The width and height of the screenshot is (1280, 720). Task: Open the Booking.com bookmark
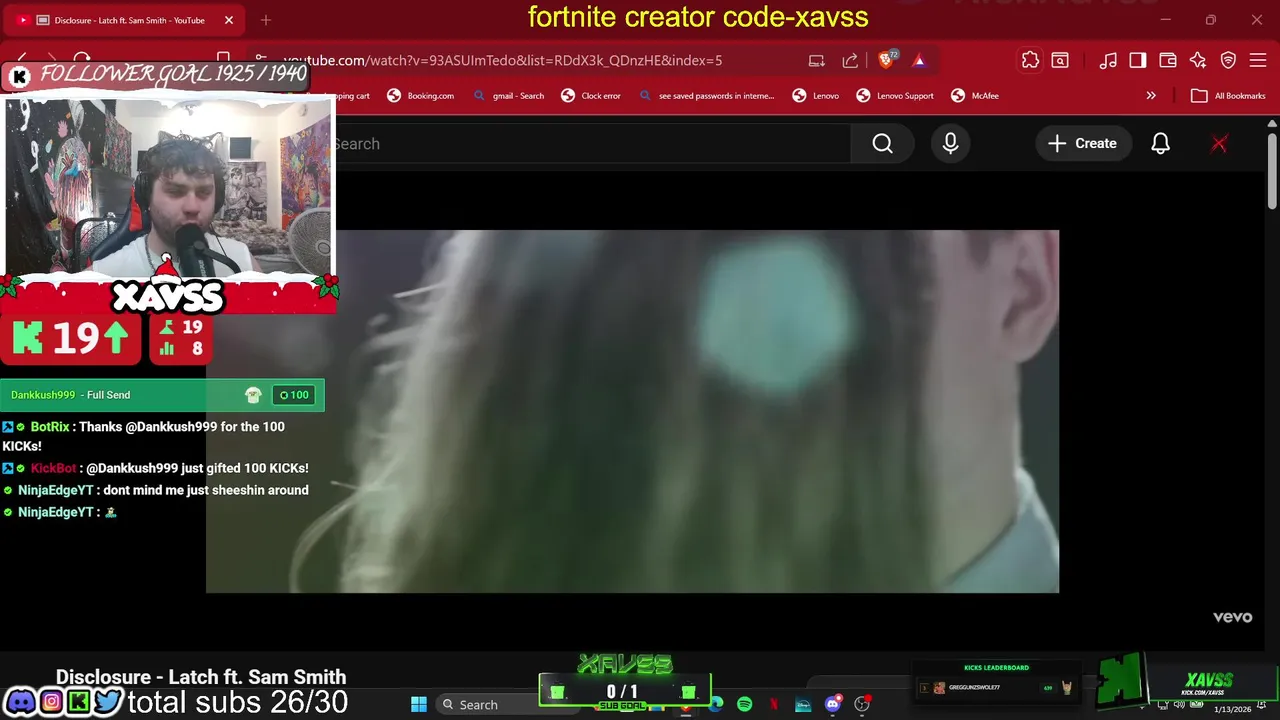point(421,96)
